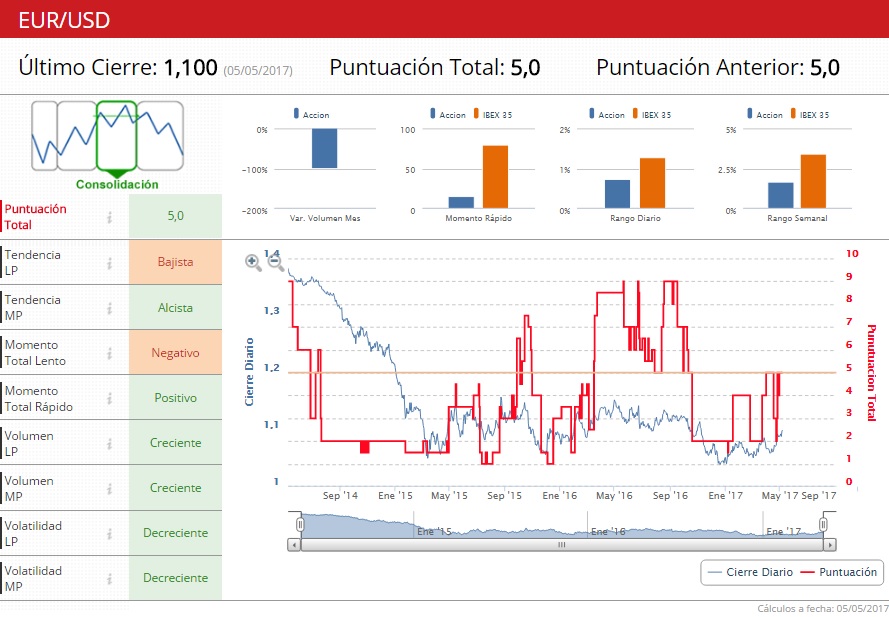The width and height of the screenshot is (889, 617).
Task: Toggle Puntuación series in chart legend
Action: tap(839, 572)
